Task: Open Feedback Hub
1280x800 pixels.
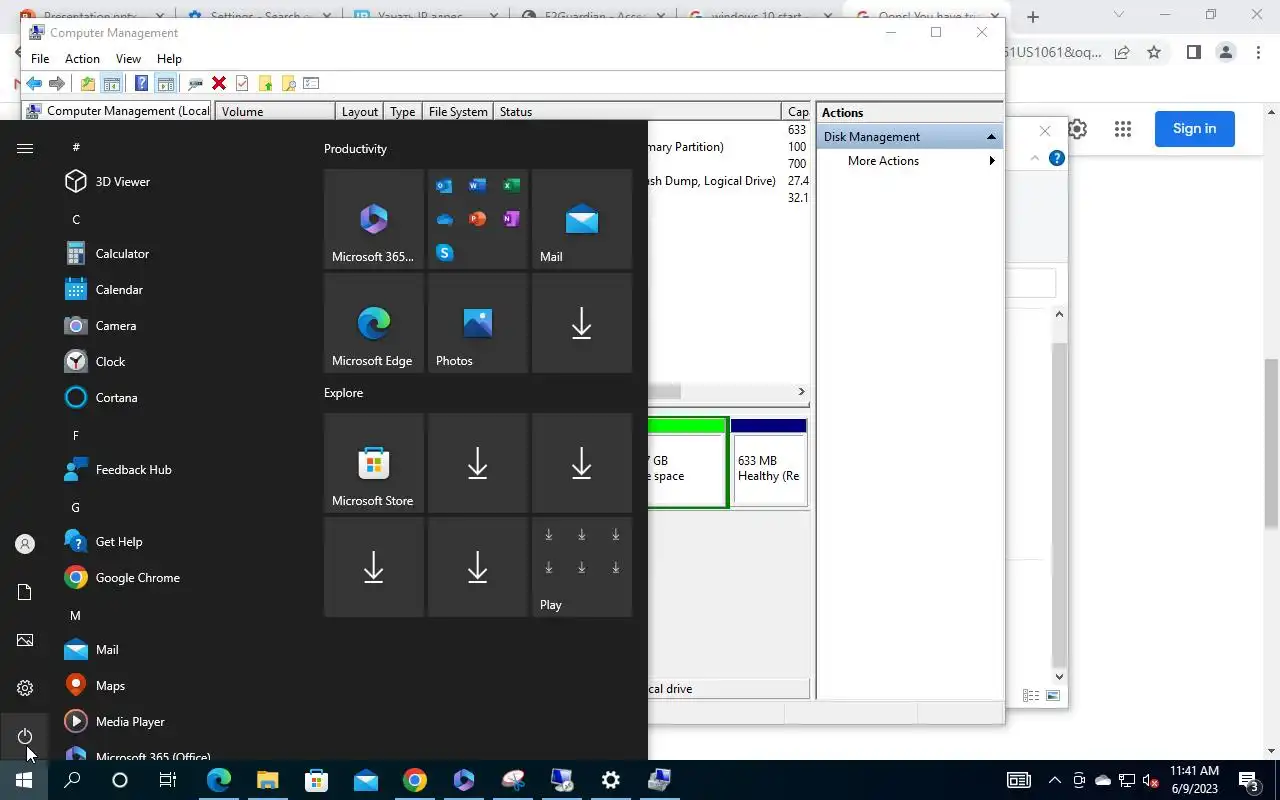Action: (x=133, y=470)
